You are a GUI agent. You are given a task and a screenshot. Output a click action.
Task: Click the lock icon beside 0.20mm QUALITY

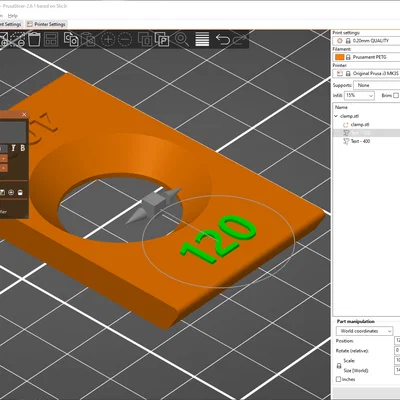click(348, 41)
